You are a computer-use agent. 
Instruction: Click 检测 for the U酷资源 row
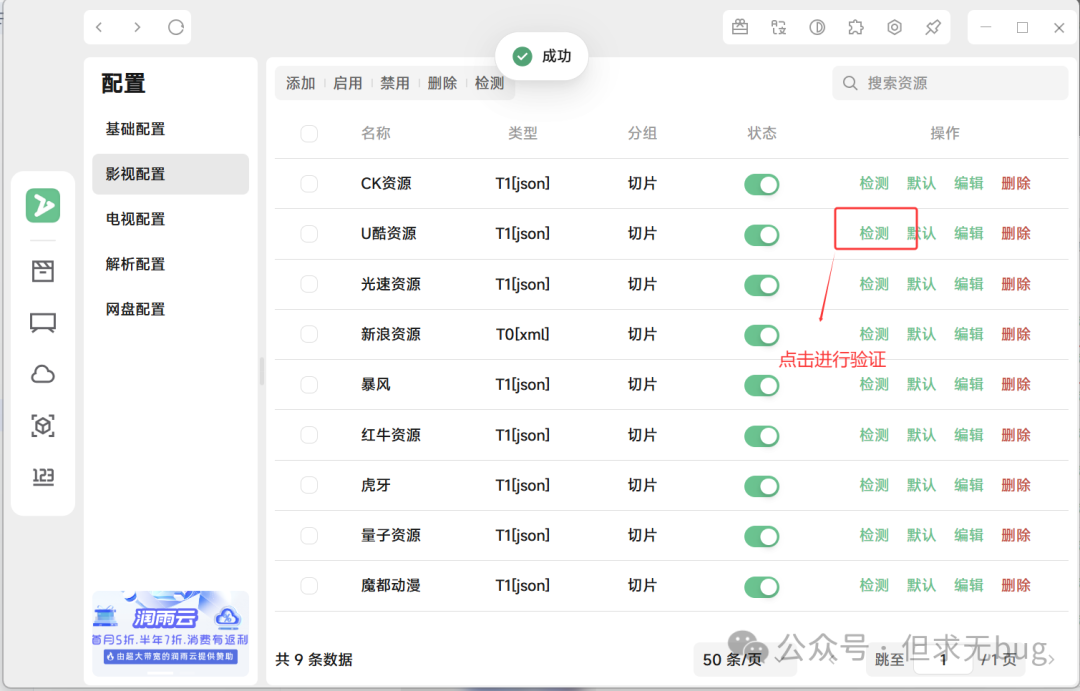click(x=874, y=233)
